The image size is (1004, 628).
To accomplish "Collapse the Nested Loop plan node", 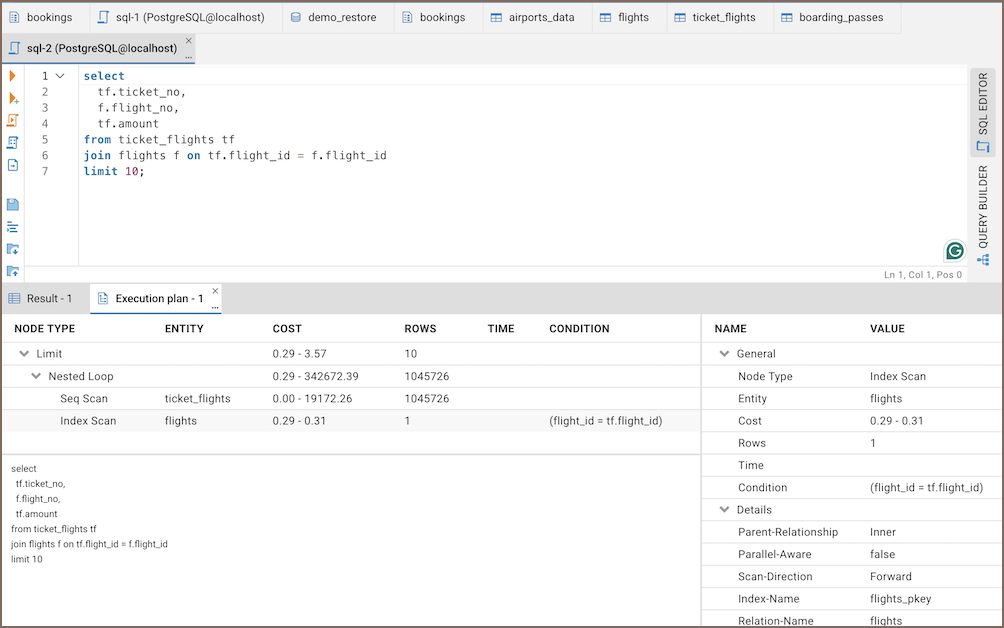I will tap(37, 377).
